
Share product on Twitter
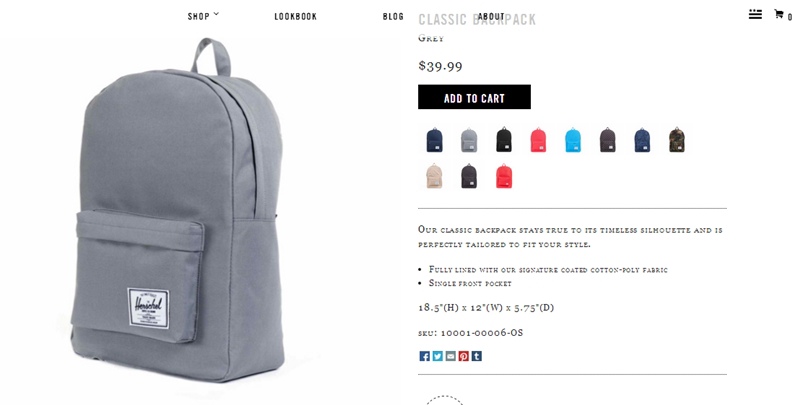(438, 356)
